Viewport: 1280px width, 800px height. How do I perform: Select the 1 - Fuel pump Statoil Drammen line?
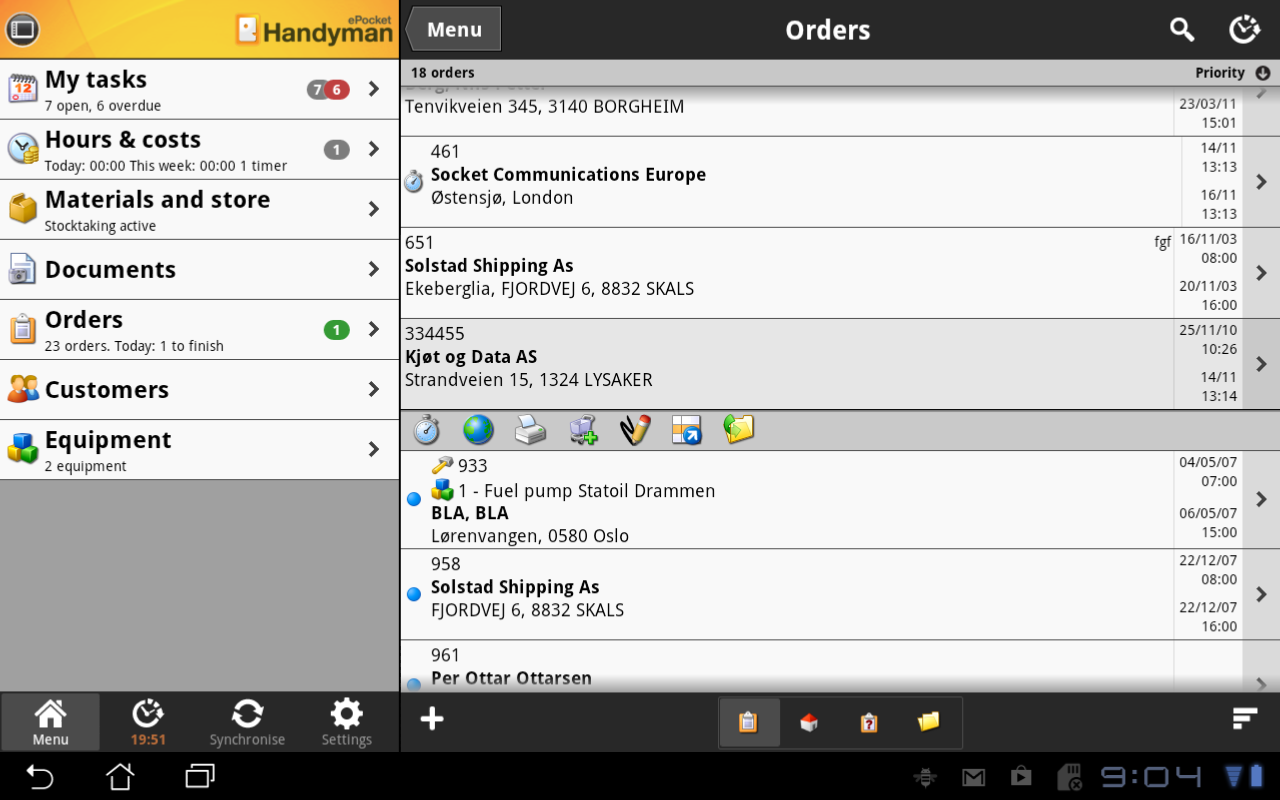pos(586,491)
